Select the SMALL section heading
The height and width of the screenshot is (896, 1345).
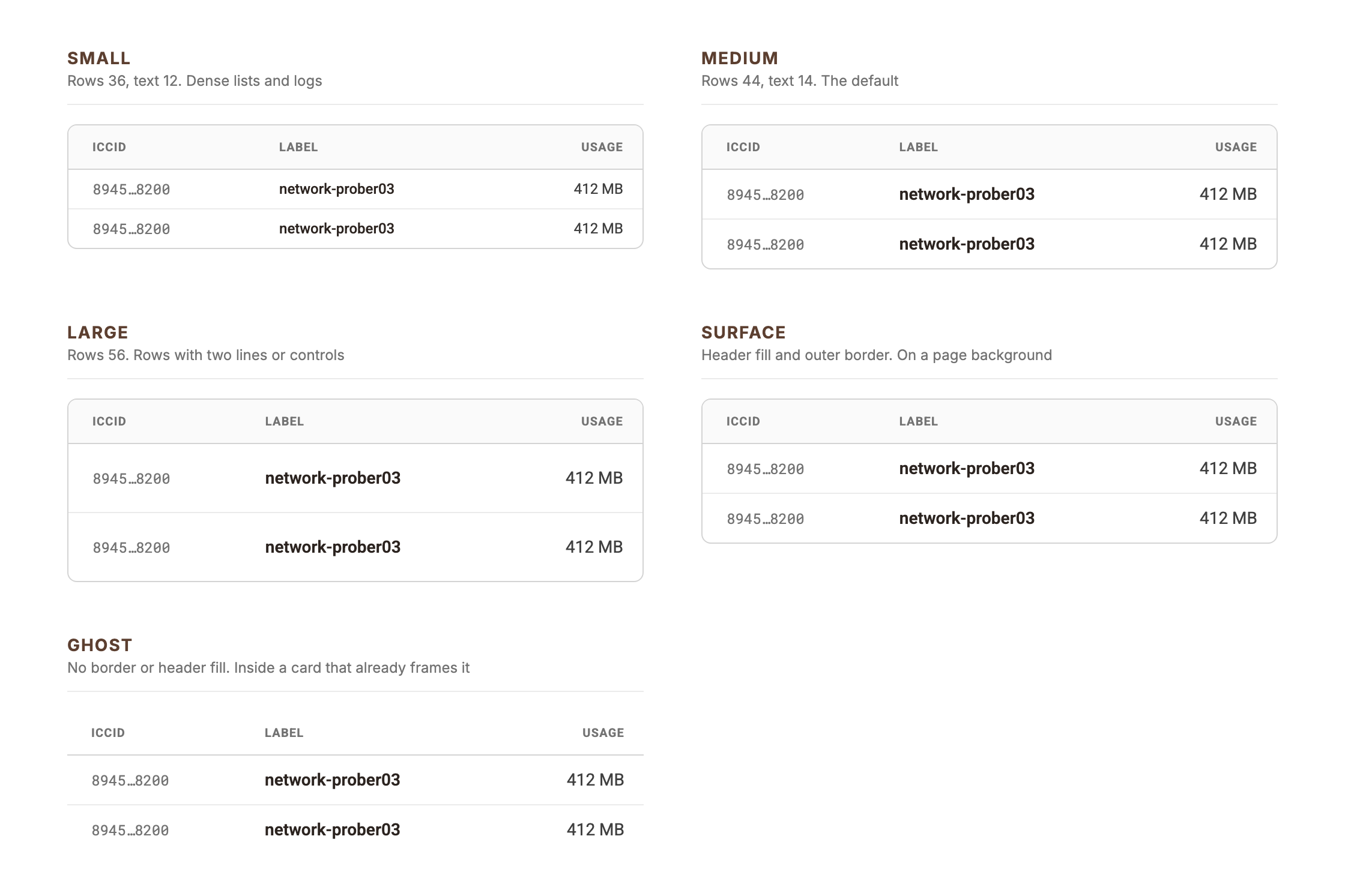tap(99, 58)
